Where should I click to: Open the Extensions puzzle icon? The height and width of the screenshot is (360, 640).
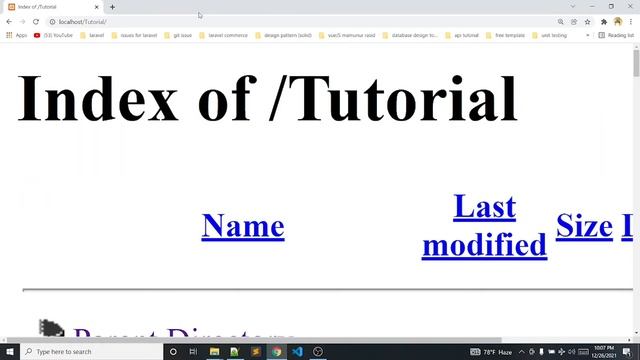point(604,22)
